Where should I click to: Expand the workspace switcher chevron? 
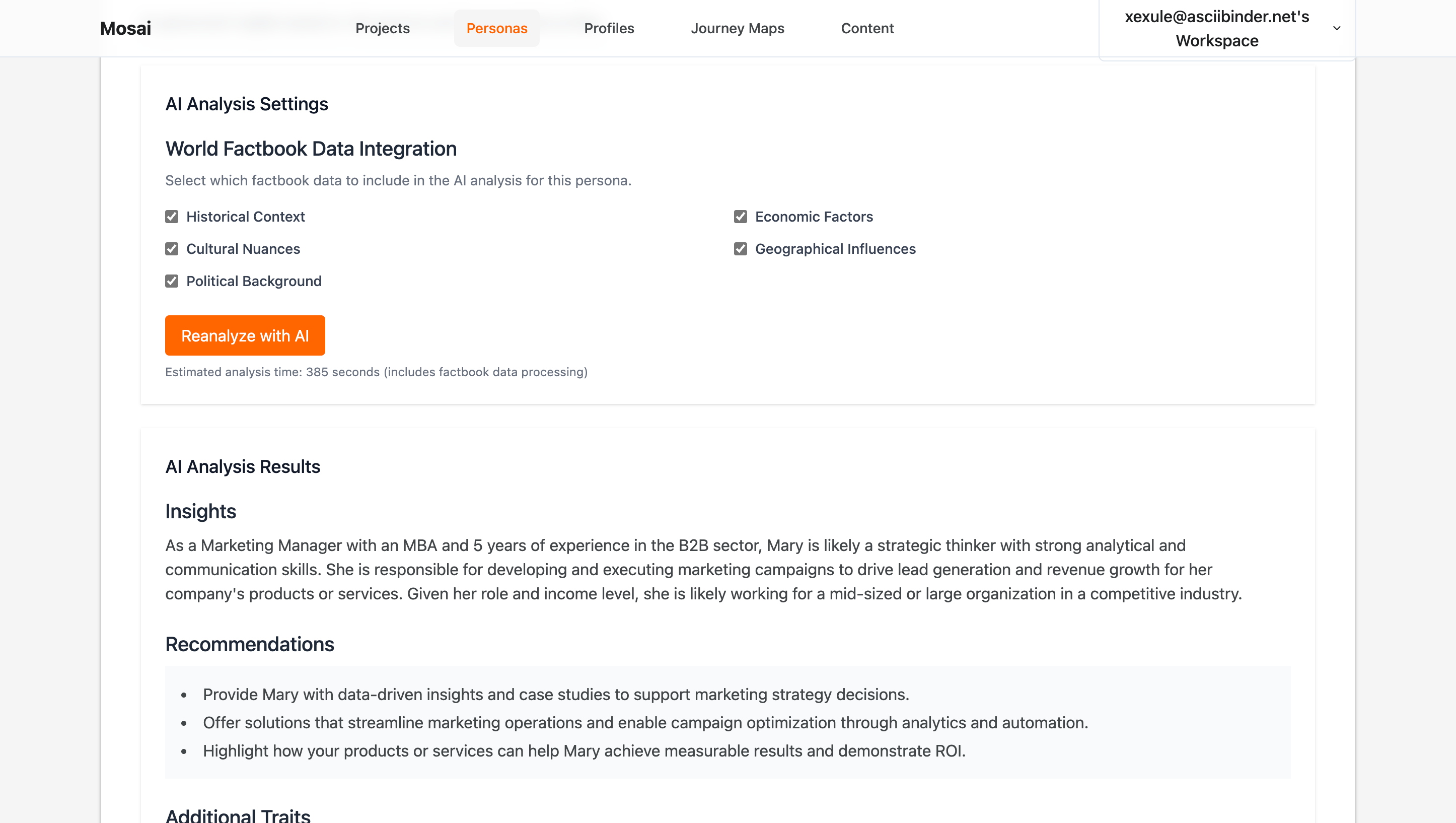click(1336, 28)
